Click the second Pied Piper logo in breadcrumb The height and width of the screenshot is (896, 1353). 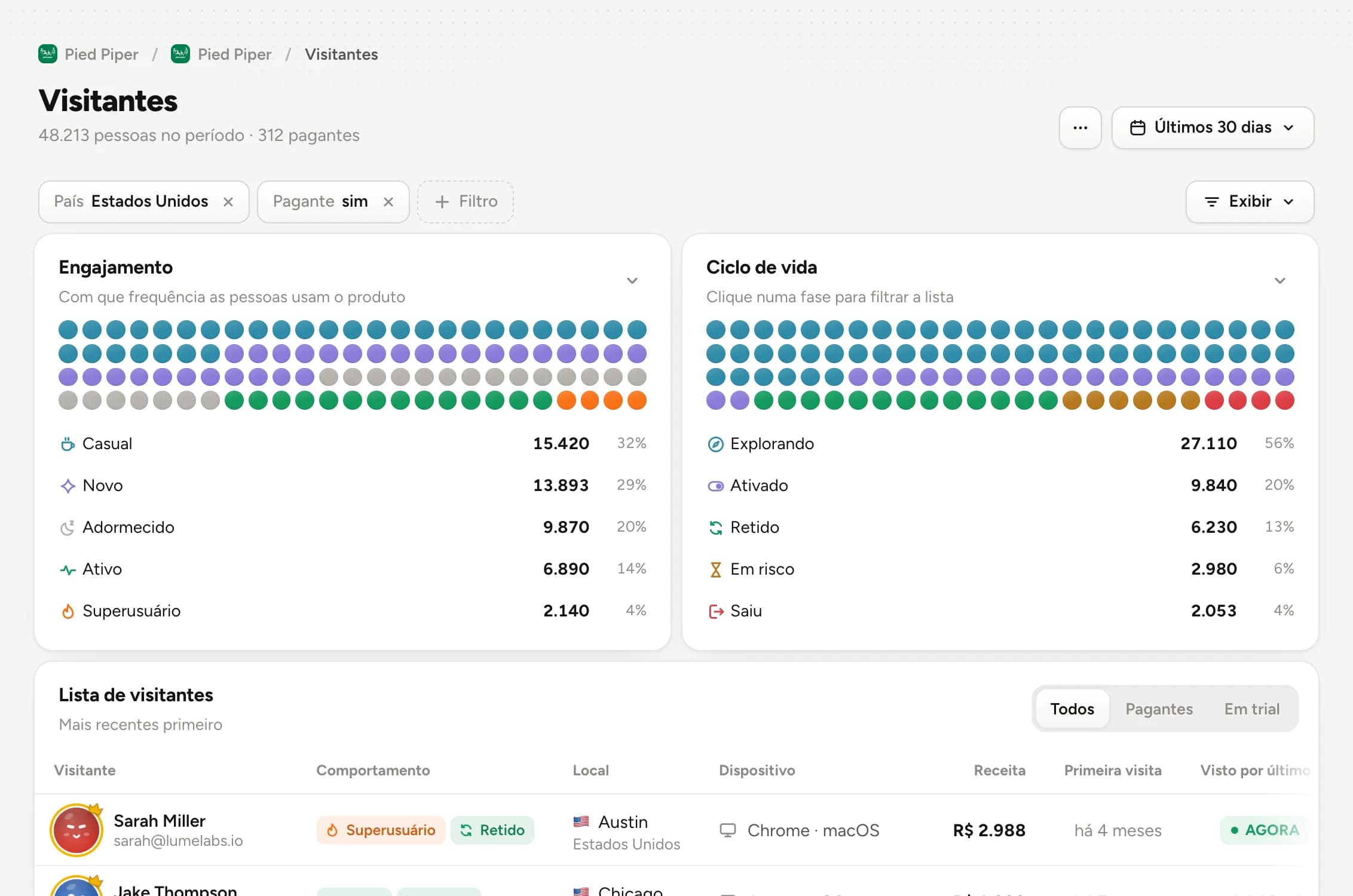[x=180, y=54]
